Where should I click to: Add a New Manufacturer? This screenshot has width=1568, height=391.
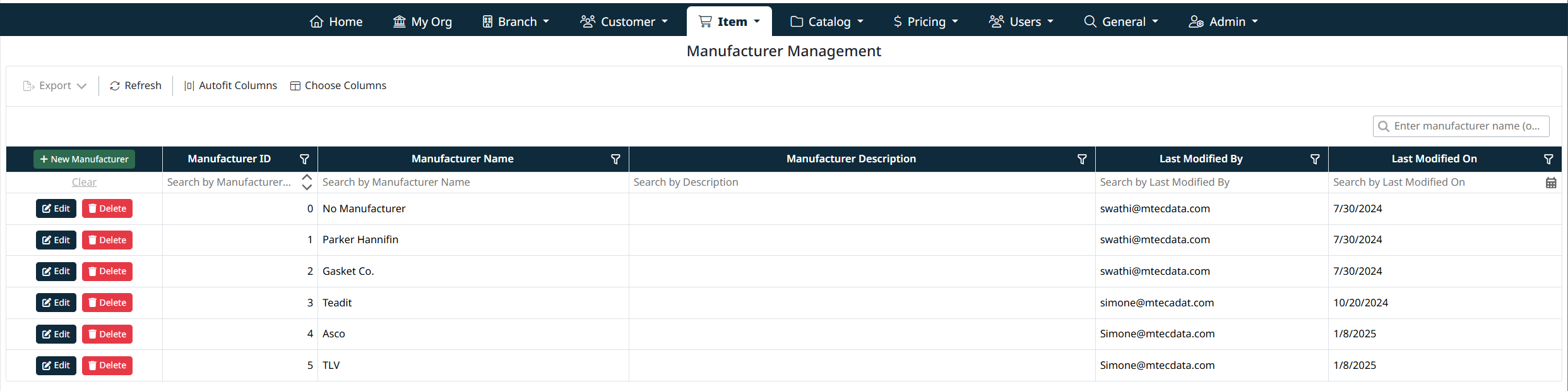[84, 159]
